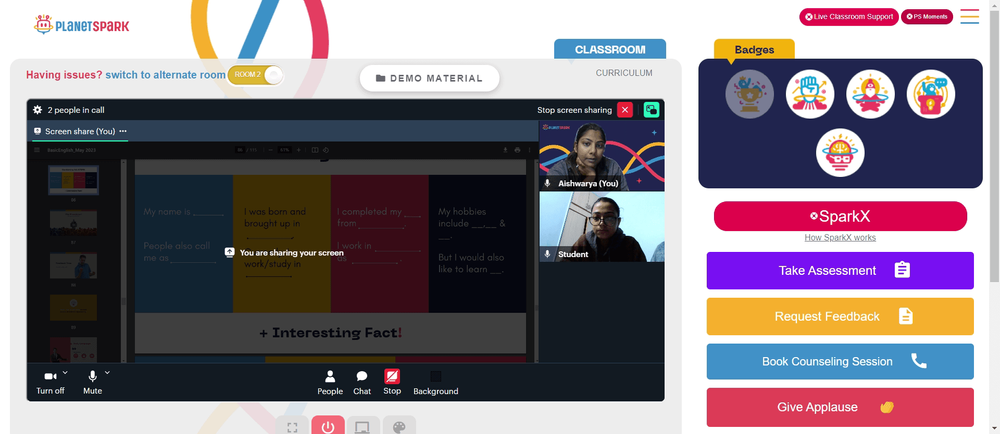The image size is (1000, 434).
Task: Select the greyed trophy badge
Action: pyautogui.click(x=749, y=94)
